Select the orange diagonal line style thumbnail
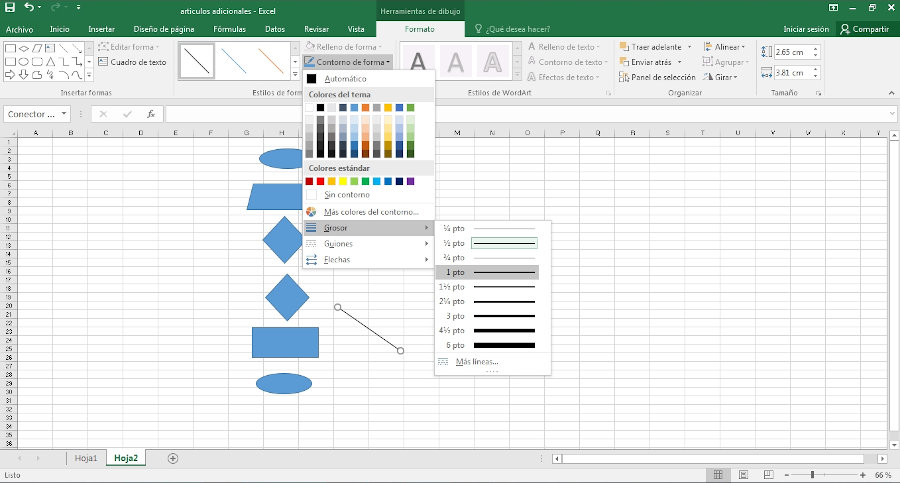This screenshot has width=900, height=483. click(x=270, y=61)
